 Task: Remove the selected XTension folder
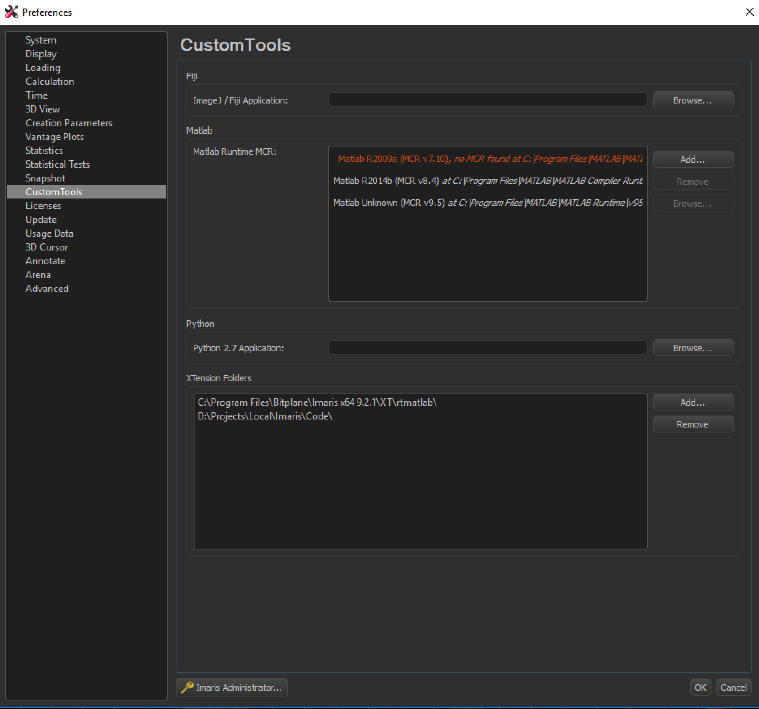pyautogui.click(x=693, y=424)
